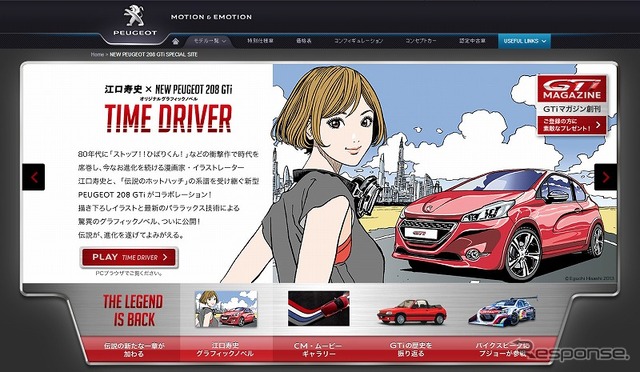The image size is (640, 372).
Task: Expand the USEFUL LINKS dropdown
Action: [524, 41]
